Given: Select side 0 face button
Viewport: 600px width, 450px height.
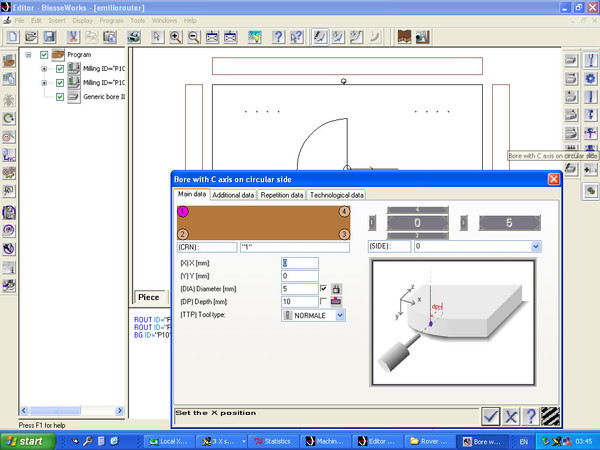Looking at the screenshot, I should 417,223.
